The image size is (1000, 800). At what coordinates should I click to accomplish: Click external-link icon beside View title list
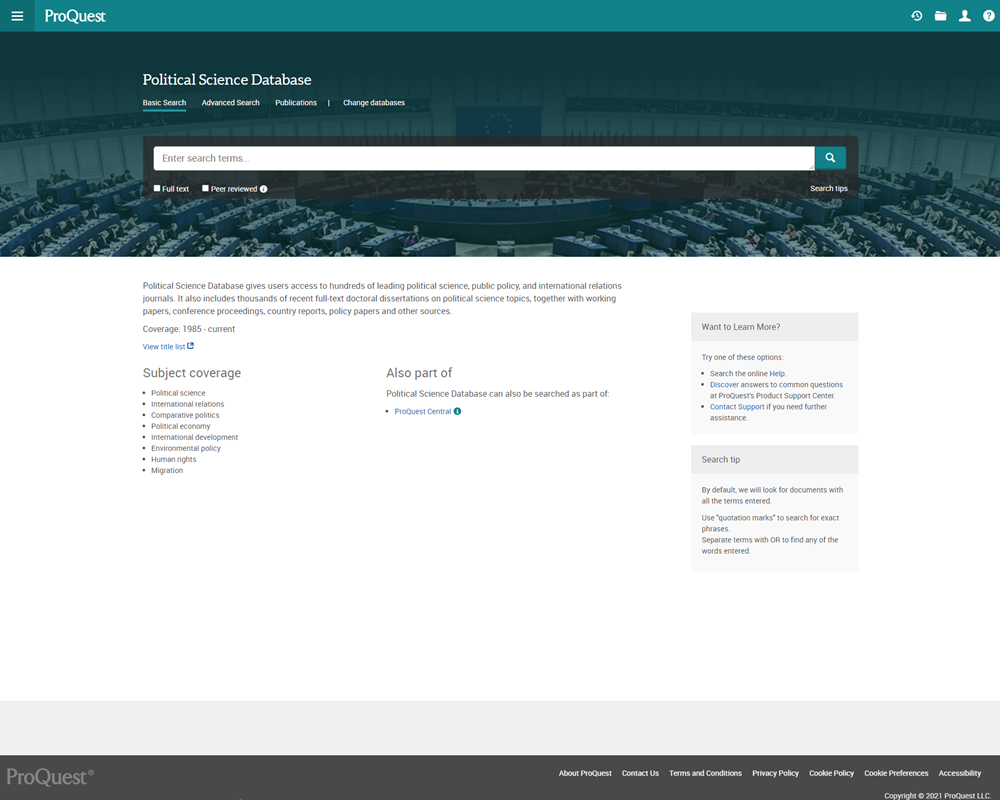(x=190, y=346)
